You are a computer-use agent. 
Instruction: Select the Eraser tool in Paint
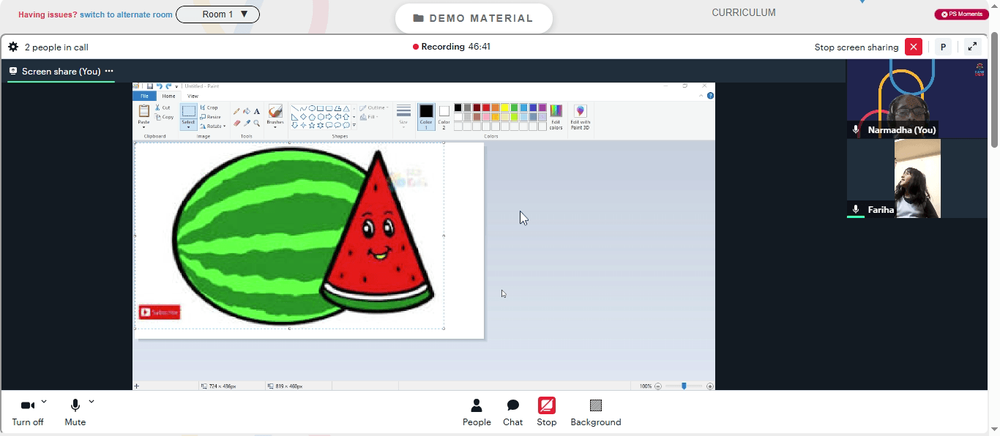coord(237,123)
